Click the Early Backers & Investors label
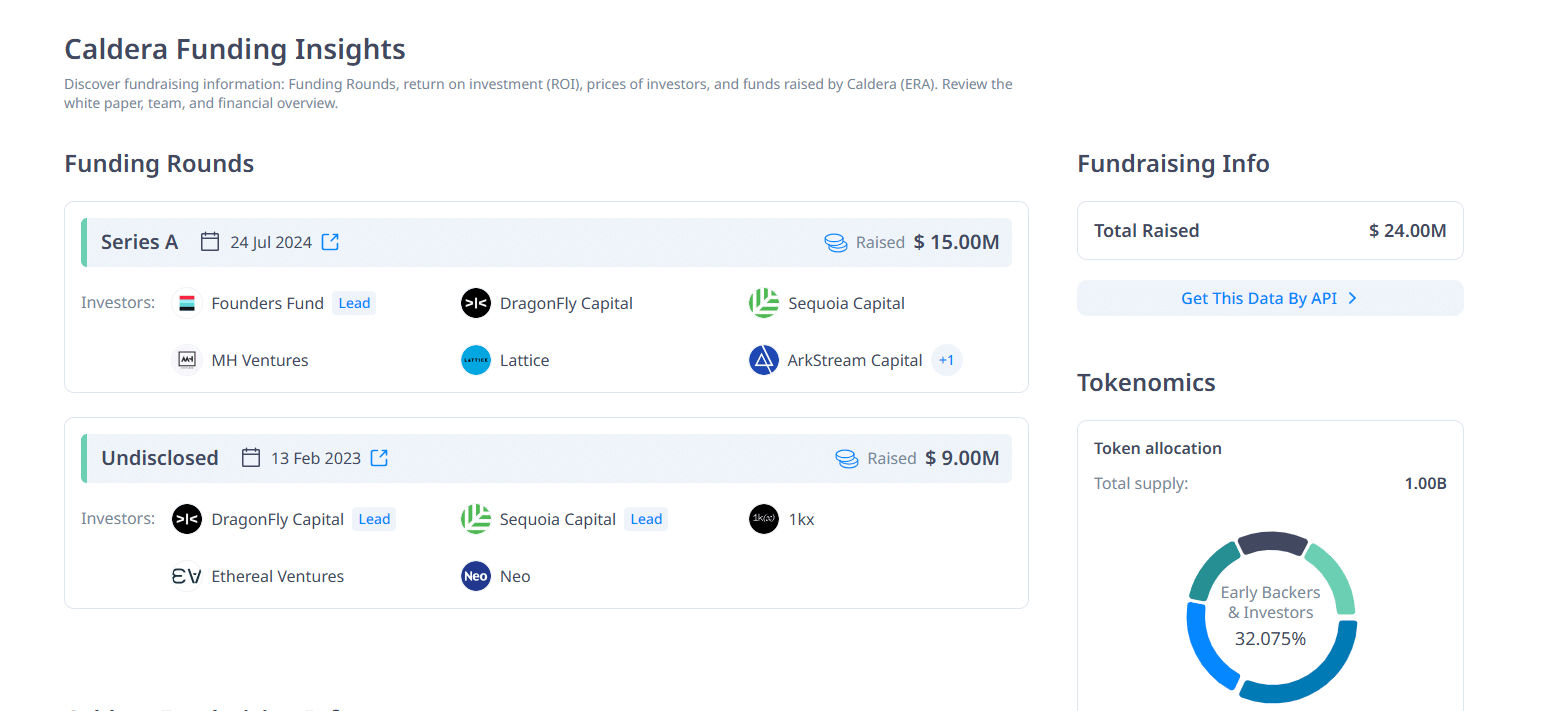 pos(1270,602)
